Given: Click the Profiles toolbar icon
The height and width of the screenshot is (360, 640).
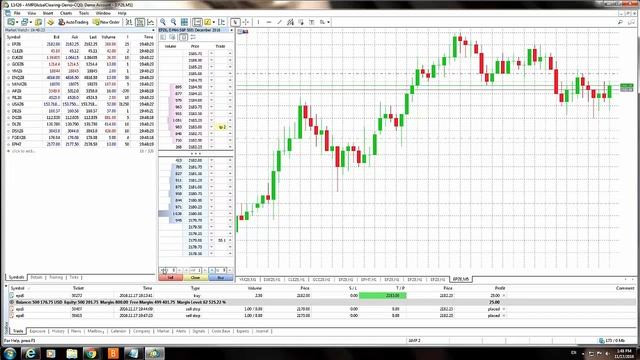Looking at the screenshot, I should pyautogui.click(x=24, y=22).
